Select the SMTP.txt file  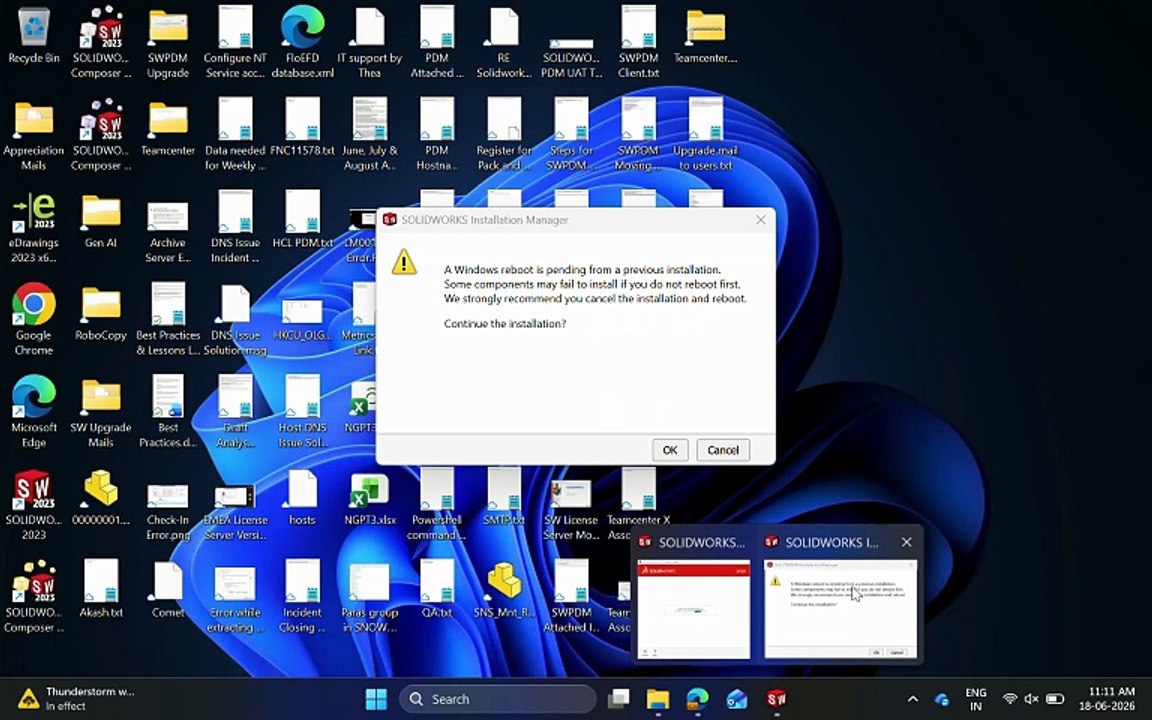click(x=504, y=498)
